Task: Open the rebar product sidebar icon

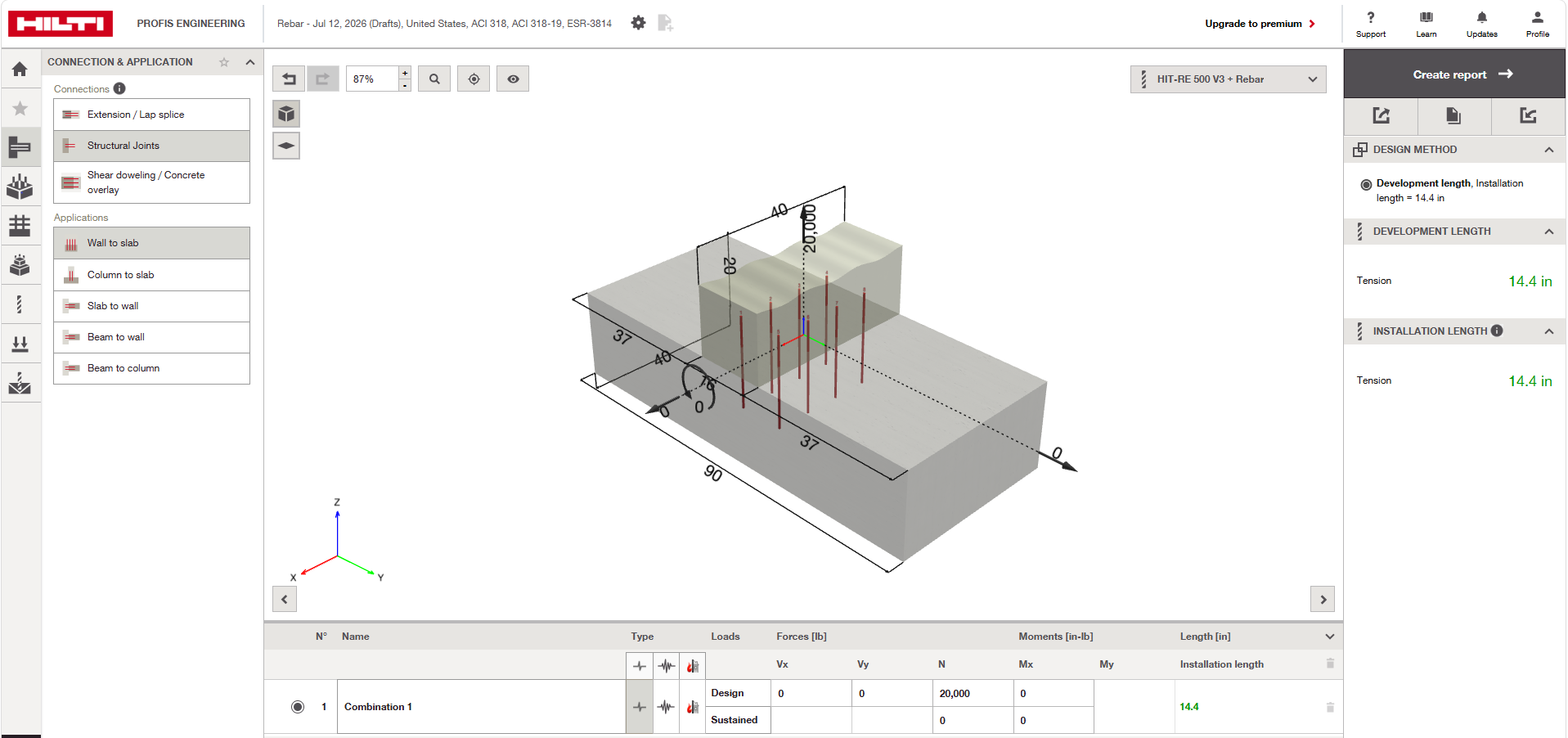Action: point(20,304)
